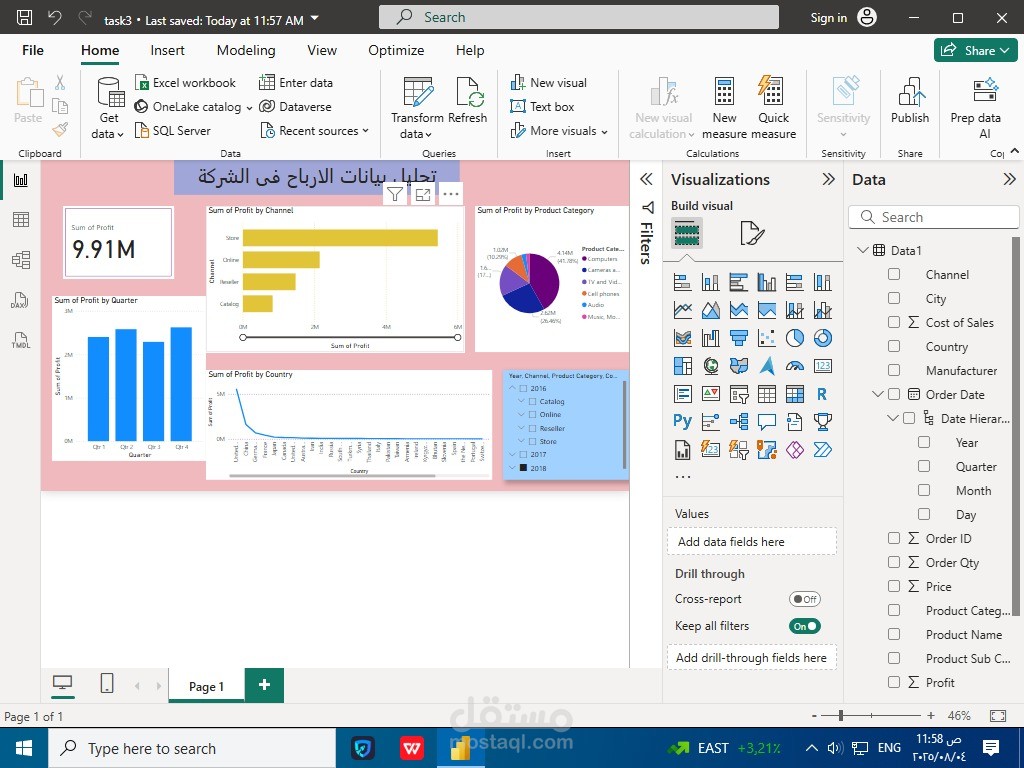Click the Save icon in title bar

point(24,18)
